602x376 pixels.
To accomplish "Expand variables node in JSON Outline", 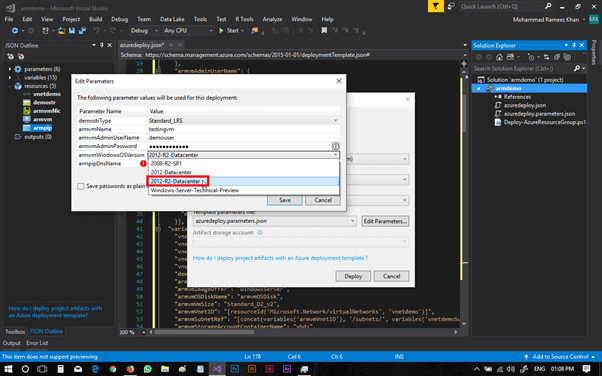I will coord(10,78).
